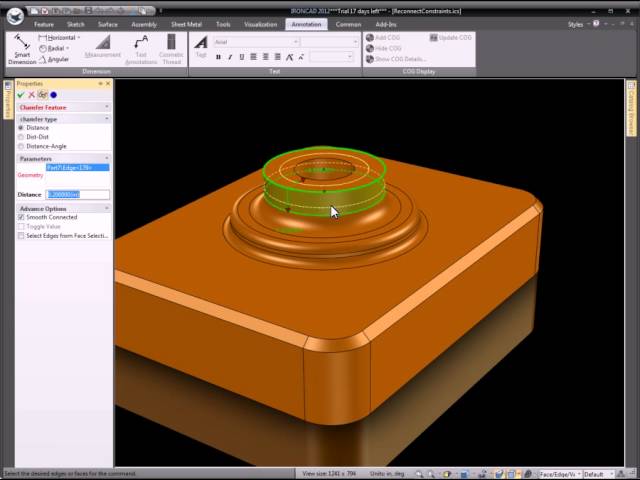The width and height of the screenshot is (640, 480).
Task: Click the preview glasses icon in Properties
Action: tap(42, 95)
